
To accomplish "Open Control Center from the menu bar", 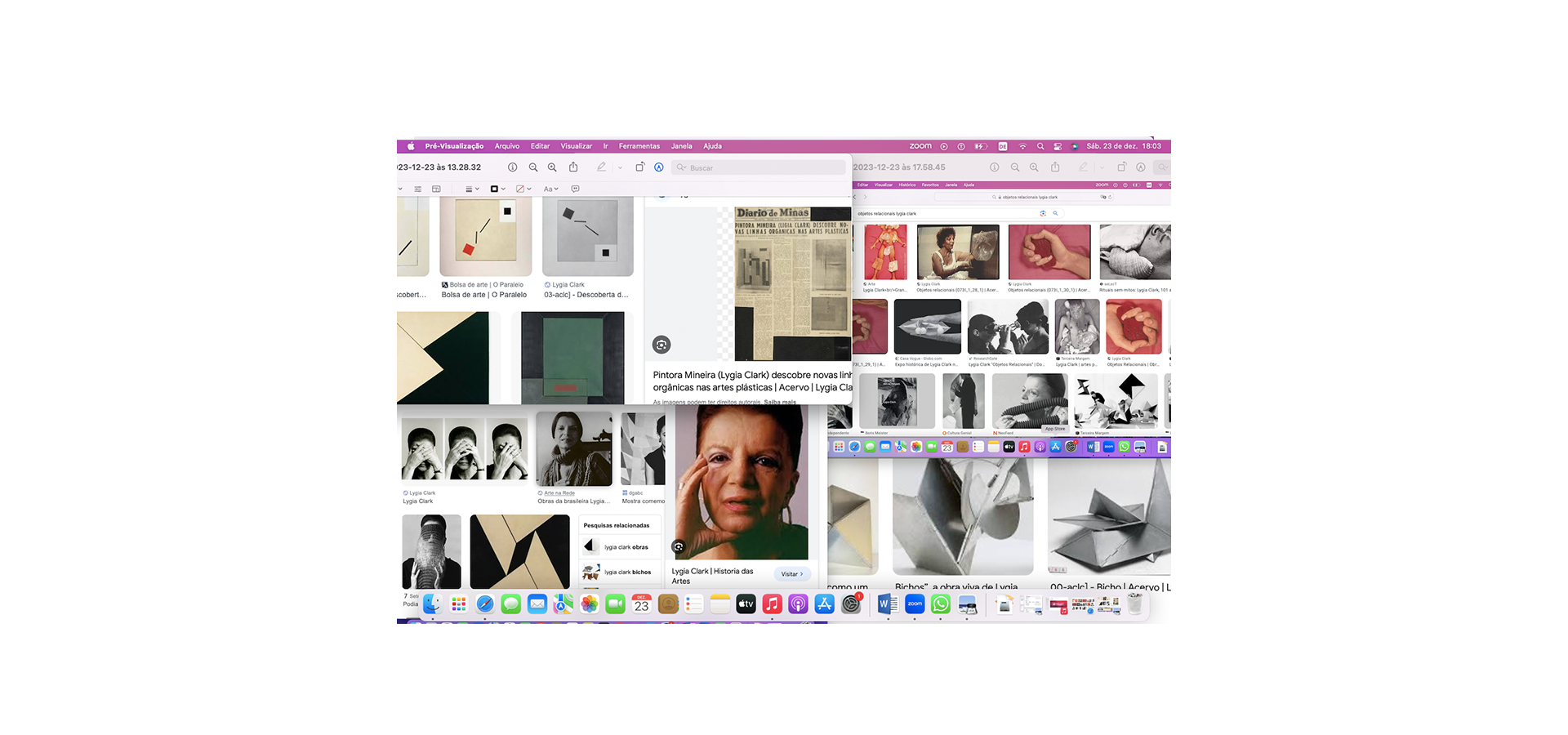I will tap(1058, 146).
